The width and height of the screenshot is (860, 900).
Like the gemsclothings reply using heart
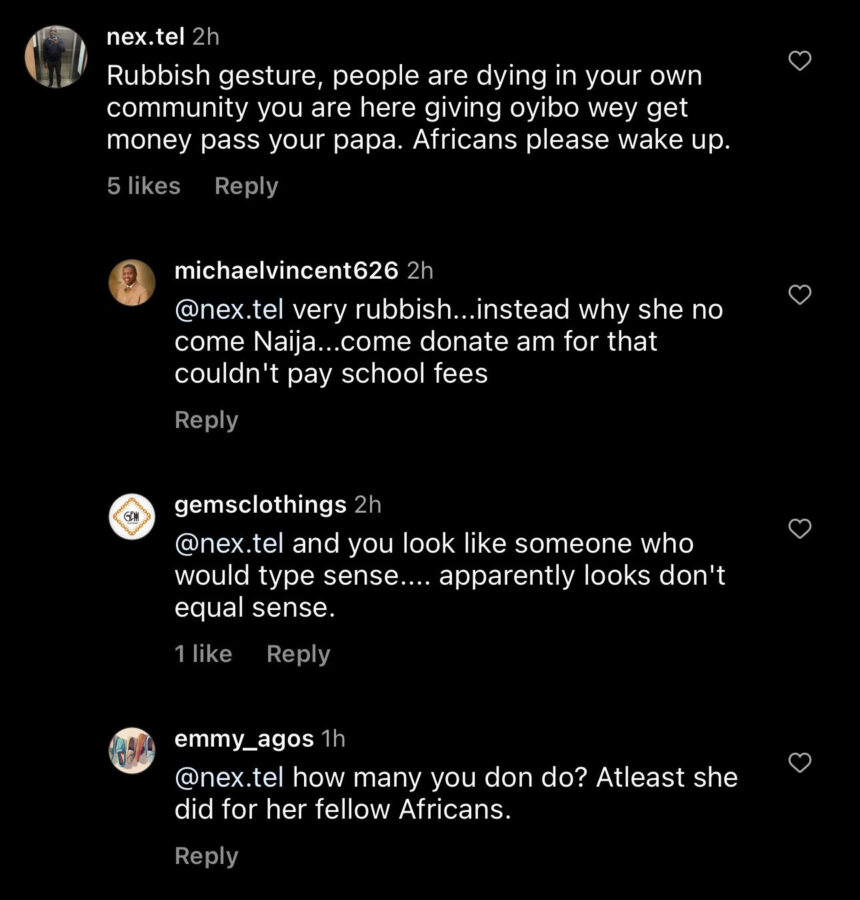800,529
